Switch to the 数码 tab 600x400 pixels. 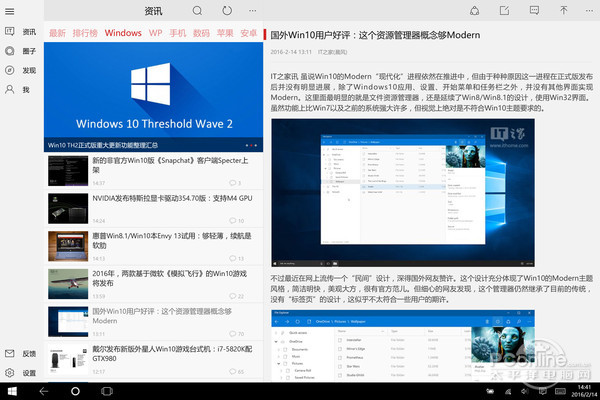201,33
